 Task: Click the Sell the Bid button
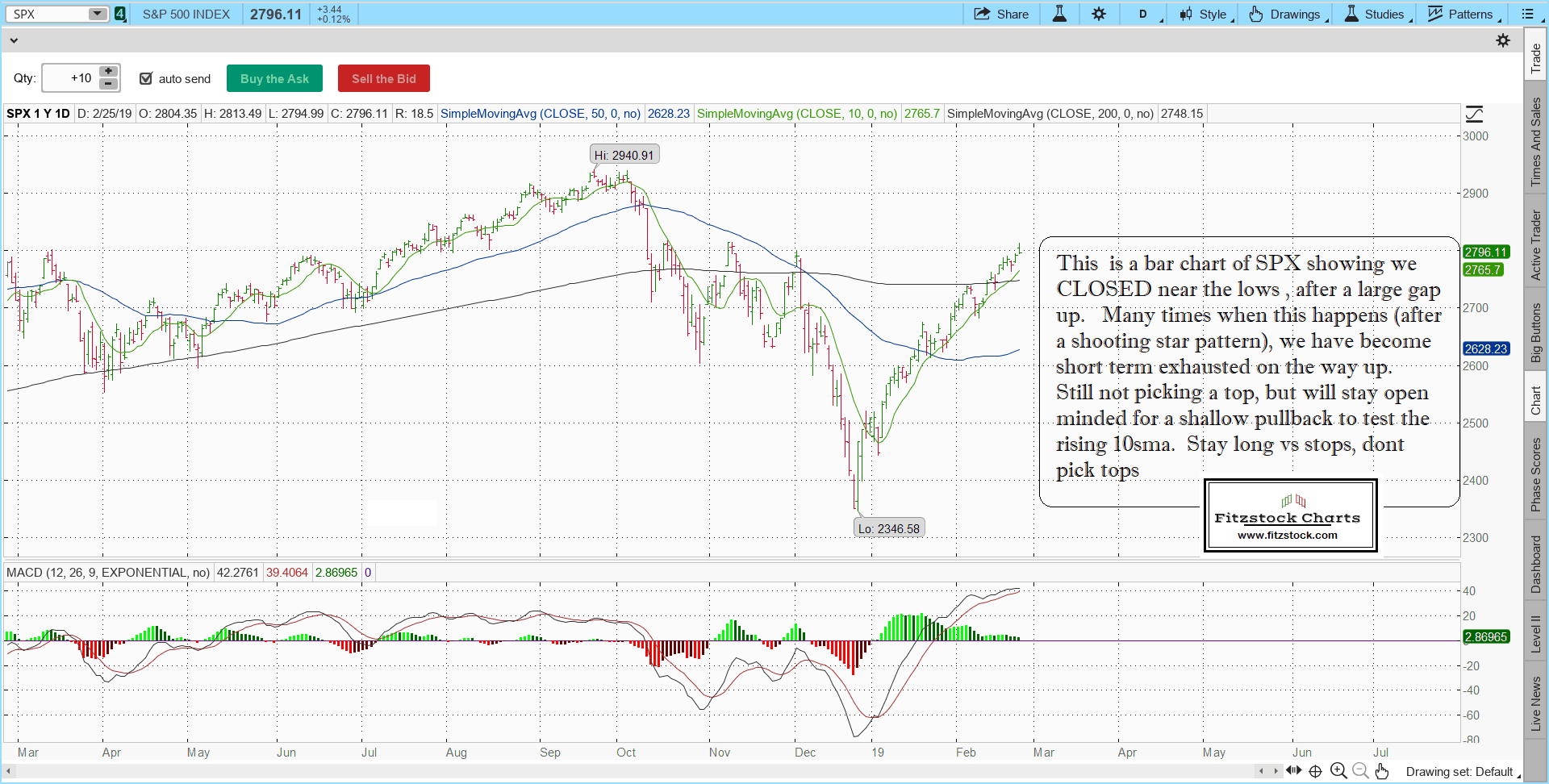(x=383, y=78)
